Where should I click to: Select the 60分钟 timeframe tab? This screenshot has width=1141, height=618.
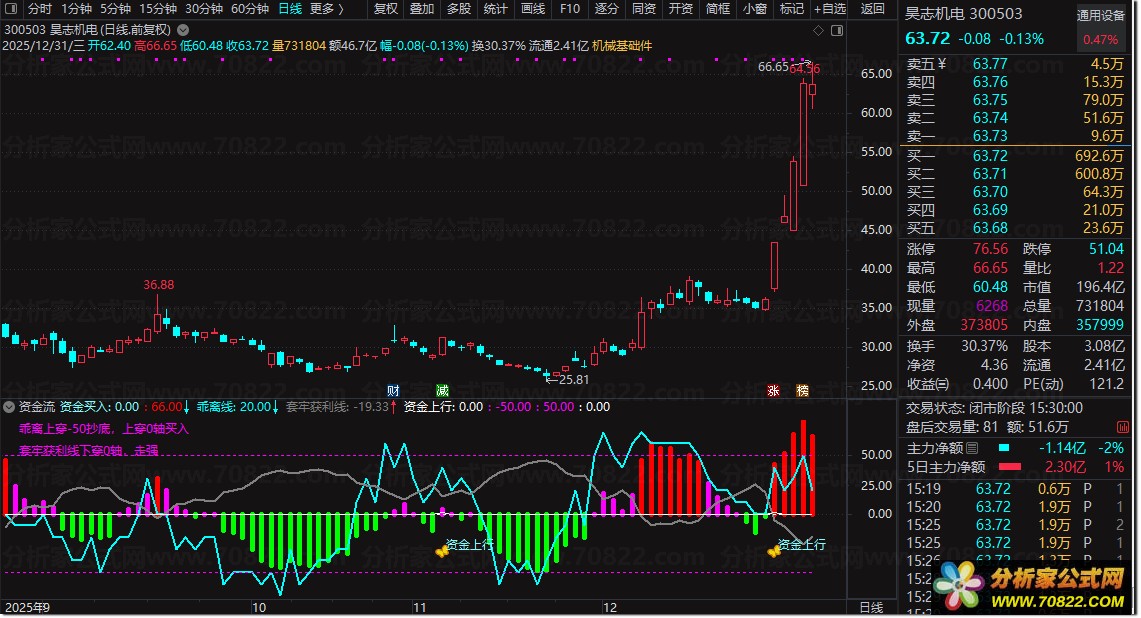(x=249, y=9)
